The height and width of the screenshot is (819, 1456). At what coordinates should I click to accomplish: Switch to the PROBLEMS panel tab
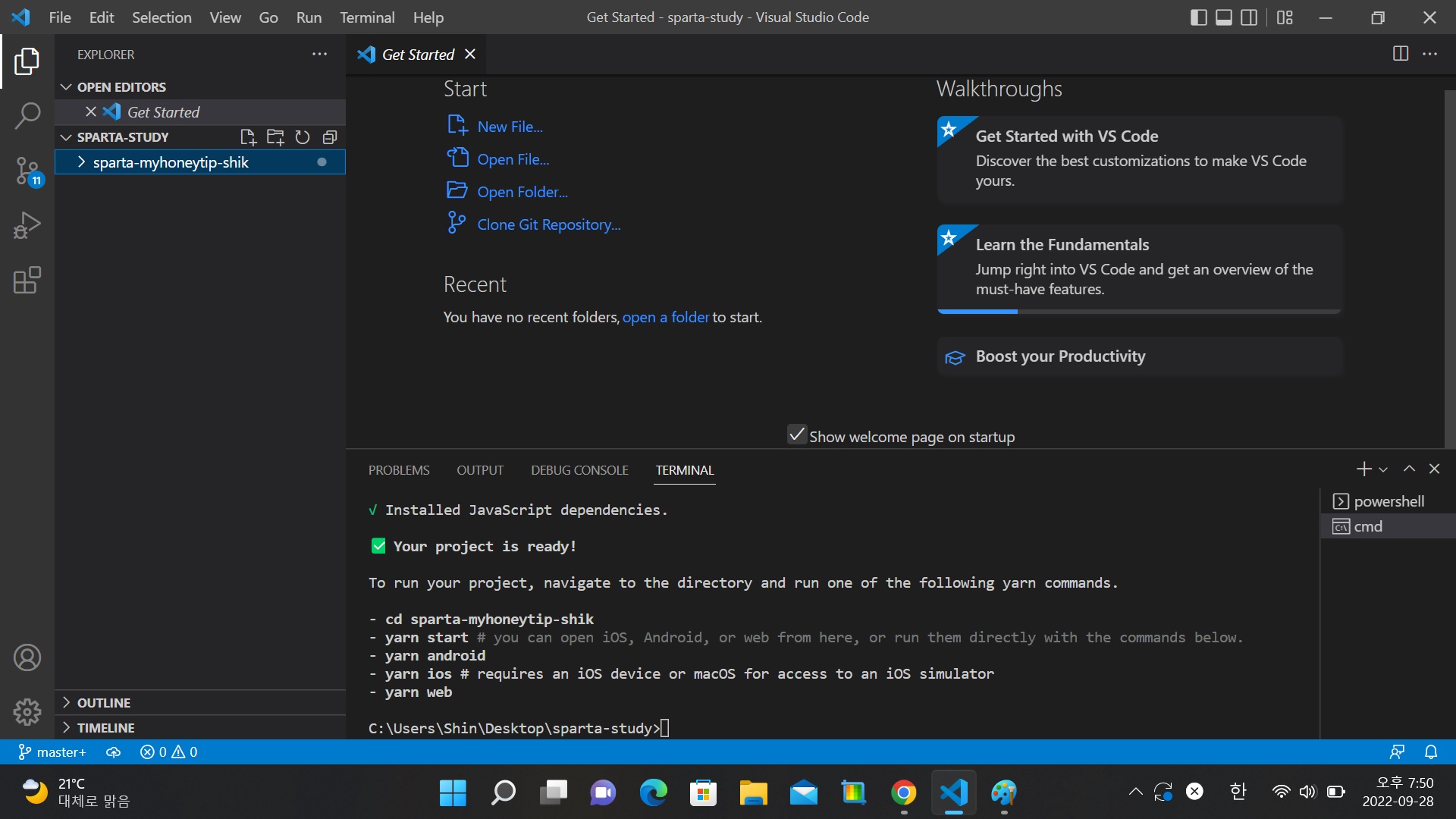(x=399, y=470)
